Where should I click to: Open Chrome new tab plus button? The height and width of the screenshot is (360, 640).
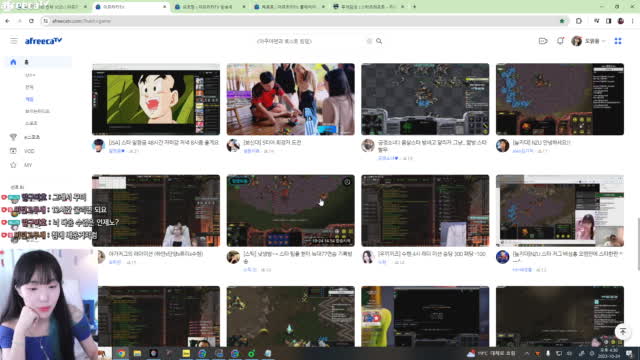[414, 7]
